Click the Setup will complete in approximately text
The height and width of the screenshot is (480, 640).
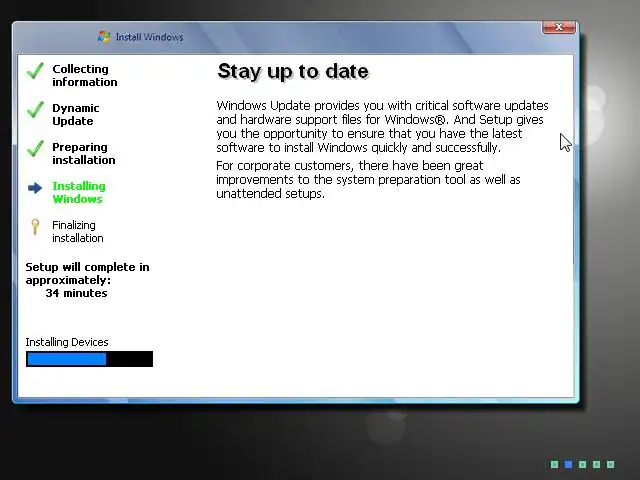[87, 273]
